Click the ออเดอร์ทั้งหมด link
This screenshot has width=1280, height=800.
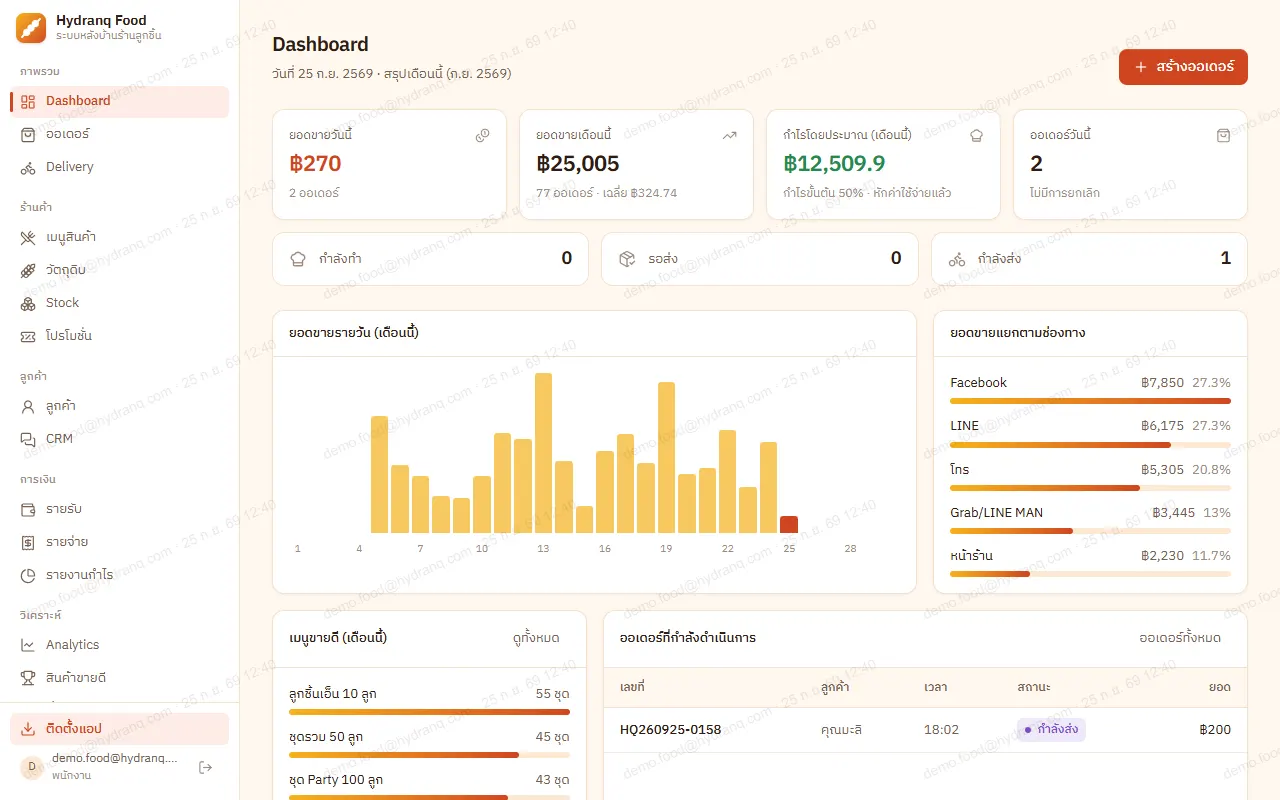click(x=1180, y=638)
